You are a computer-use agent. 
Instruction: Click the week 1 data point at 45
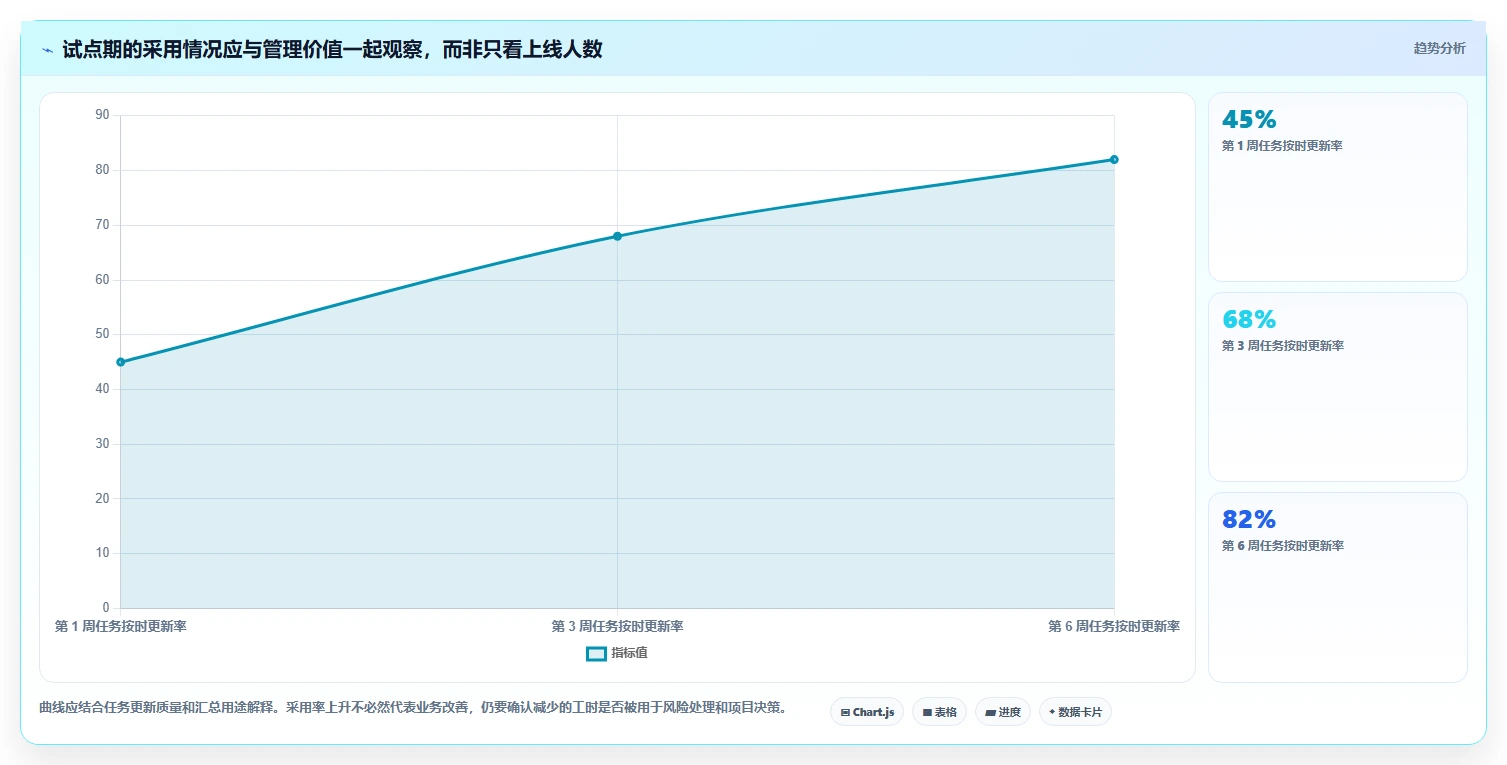(x=120, y=362)
